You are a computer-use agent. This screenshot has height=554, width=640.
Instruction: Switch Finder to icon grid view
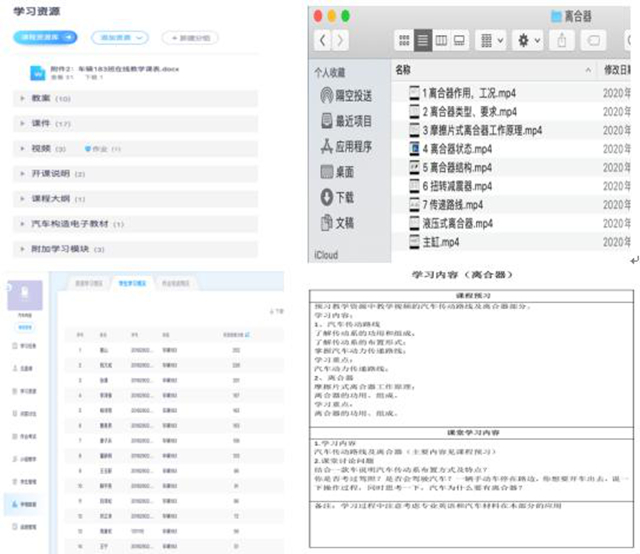(x=404, y=40)
